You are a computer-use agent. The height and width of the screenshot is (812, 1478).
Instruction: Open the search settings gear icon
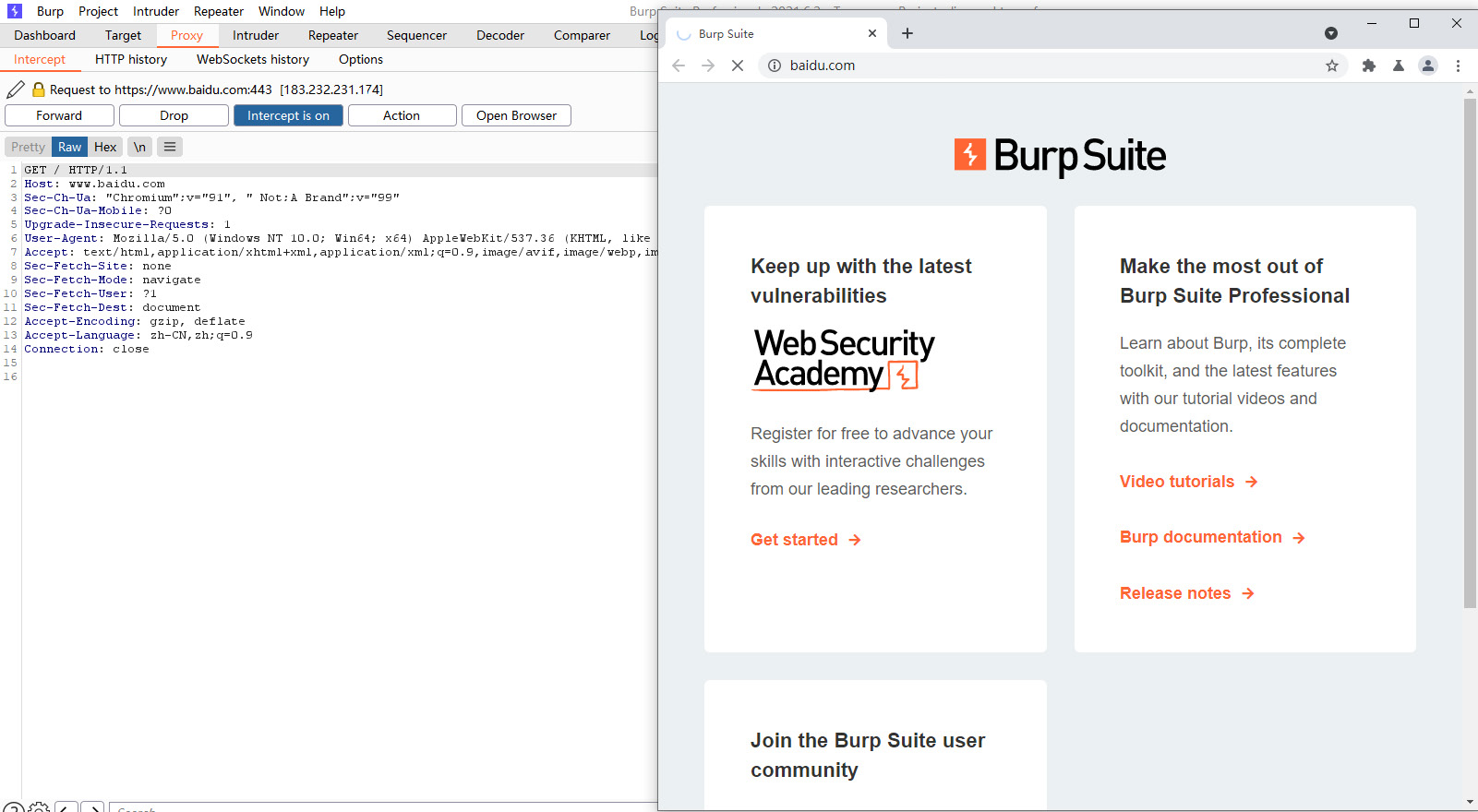coord(39,808)
